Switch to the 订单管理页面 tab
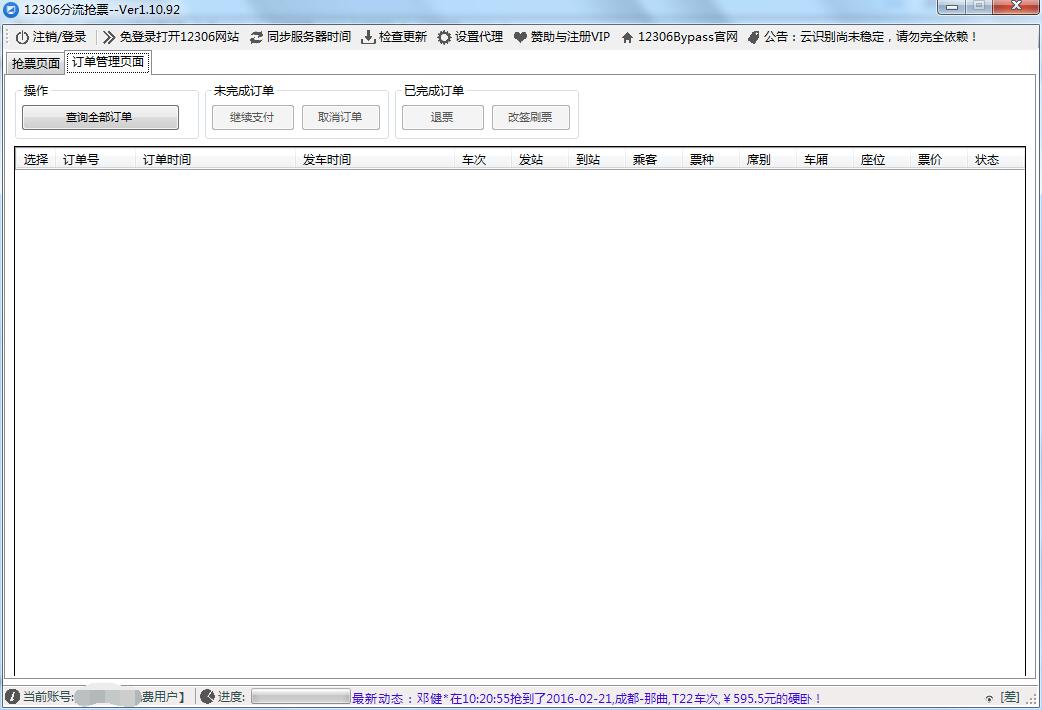Image resolution: width=1042 pixels, height=710 pixels. (108, 61)
